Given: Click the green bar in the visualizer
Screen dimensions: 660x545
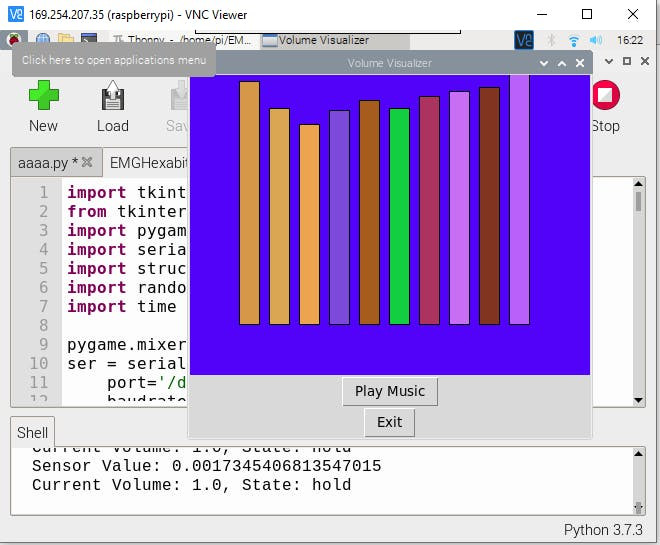Looking at the screenshot, I should 399,215.
